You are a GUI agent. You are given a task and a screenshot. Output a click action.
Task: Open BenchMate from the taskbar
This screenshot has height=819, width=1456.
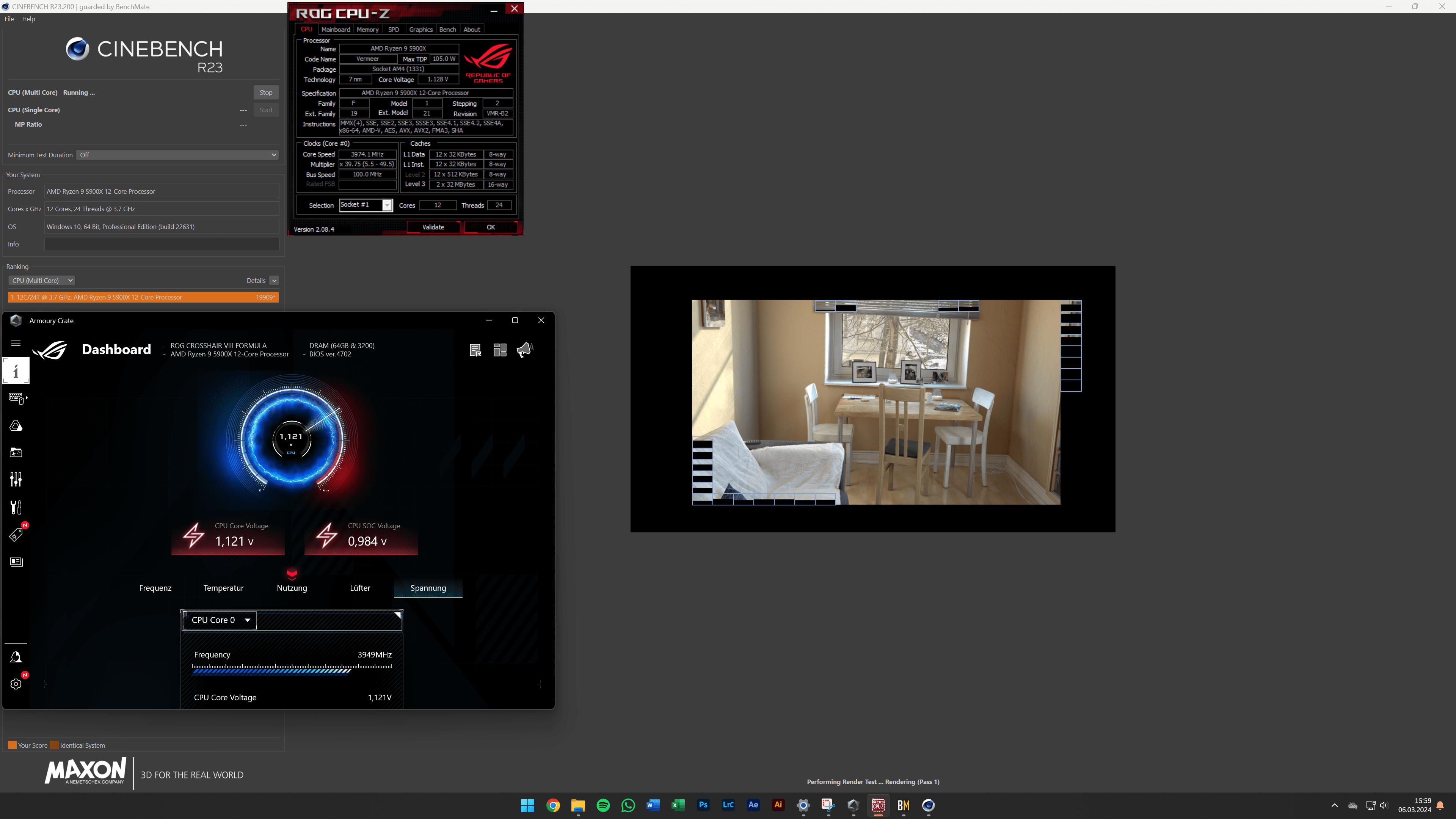[903, 805]
